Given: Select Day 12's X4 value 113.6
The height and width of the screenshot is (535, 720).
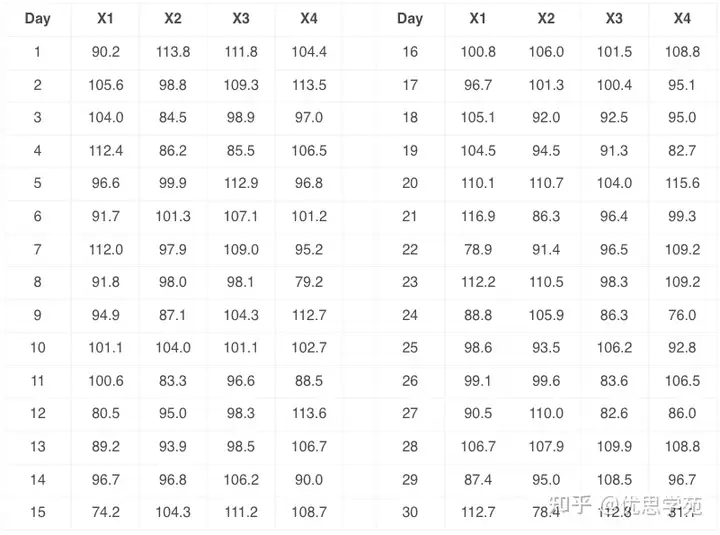Looking at the screenshot, I should tap(309, 413).
